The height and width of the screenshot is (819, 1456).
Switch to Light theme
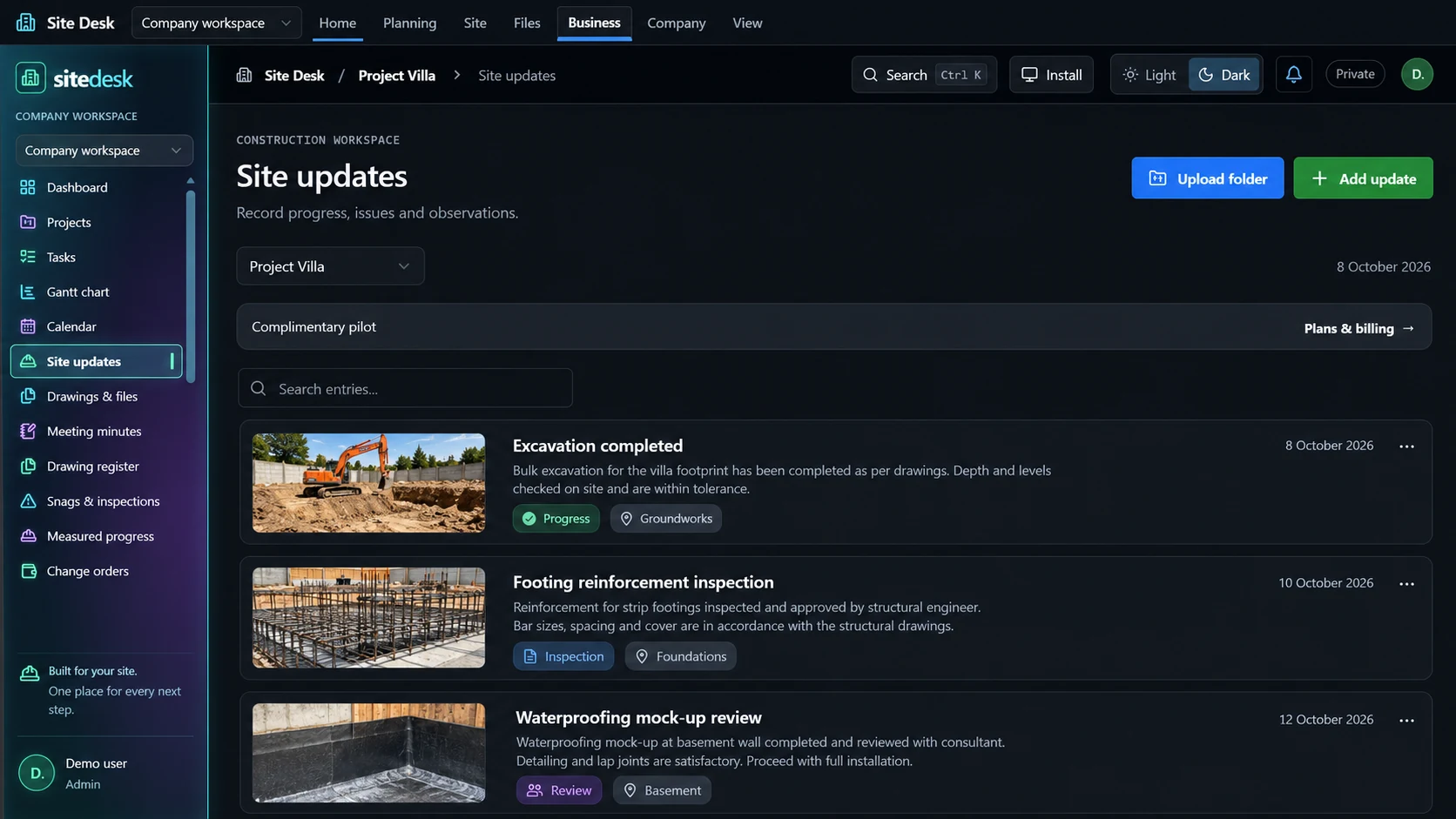[x=1149, y=75]
